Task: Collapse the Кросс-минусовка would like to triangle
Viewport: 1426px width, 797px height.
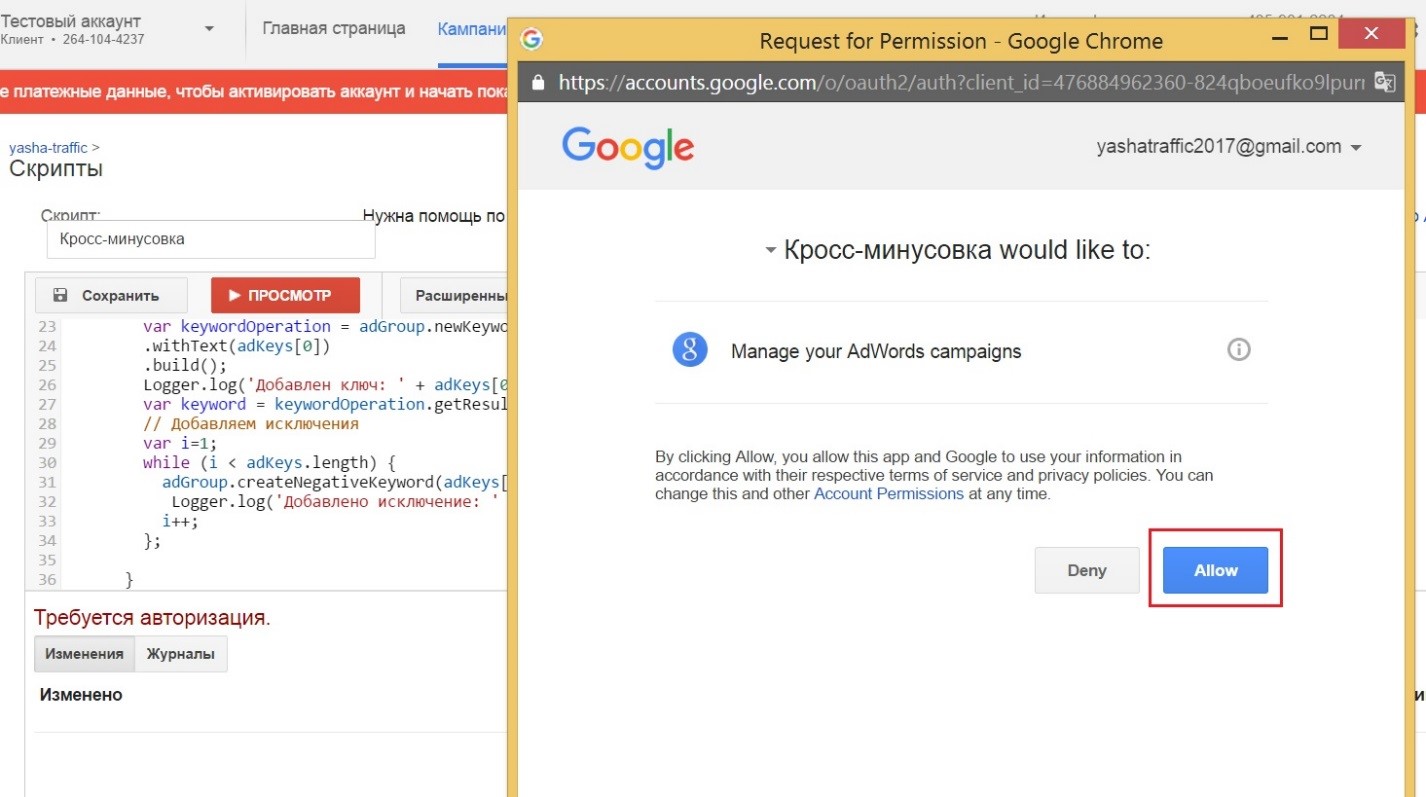Action: 770,250
